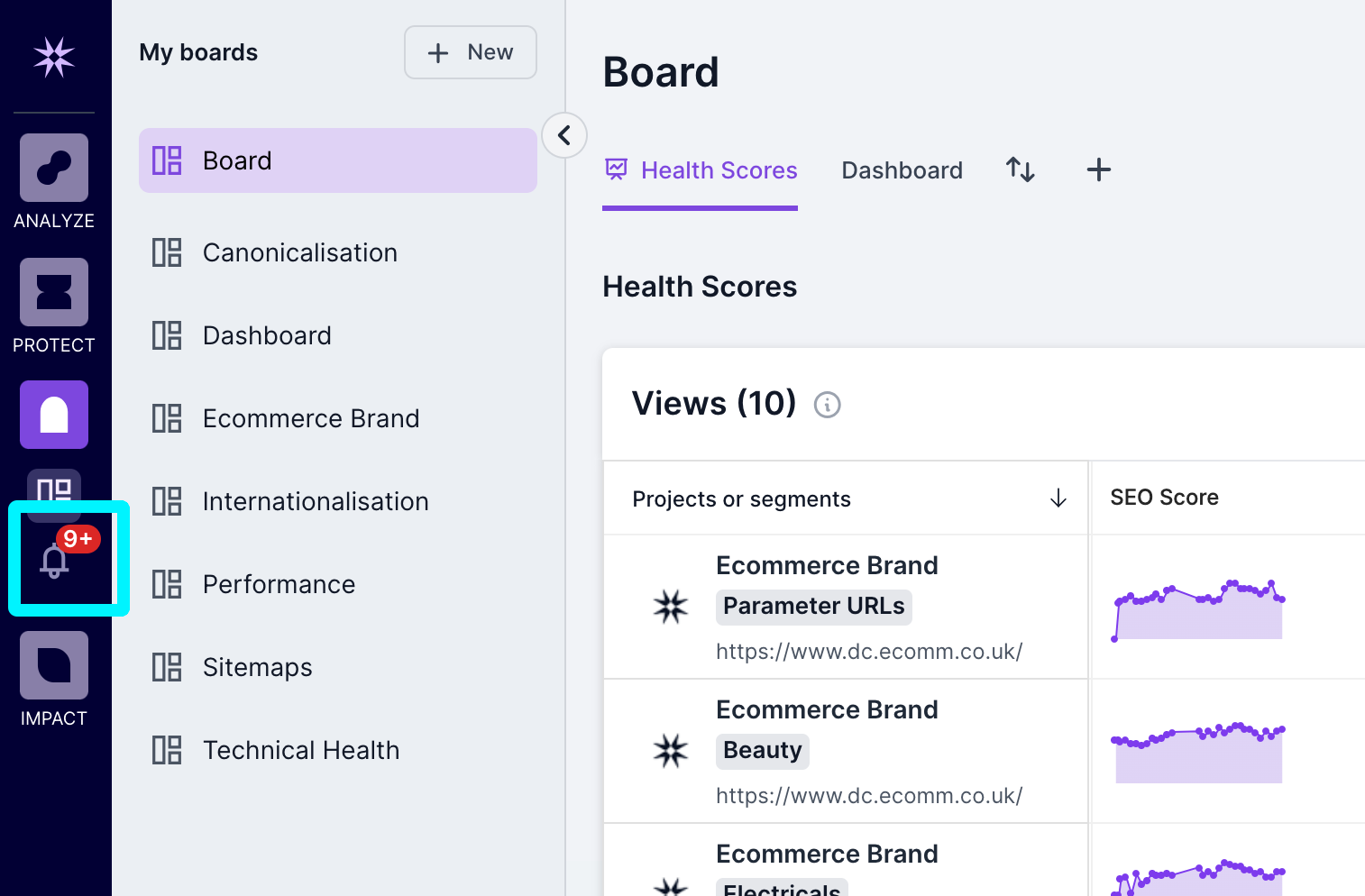Open notifications bell with 9+ badge
The width and height of the screenshot is (1365, 896).
tap(55, 561)
